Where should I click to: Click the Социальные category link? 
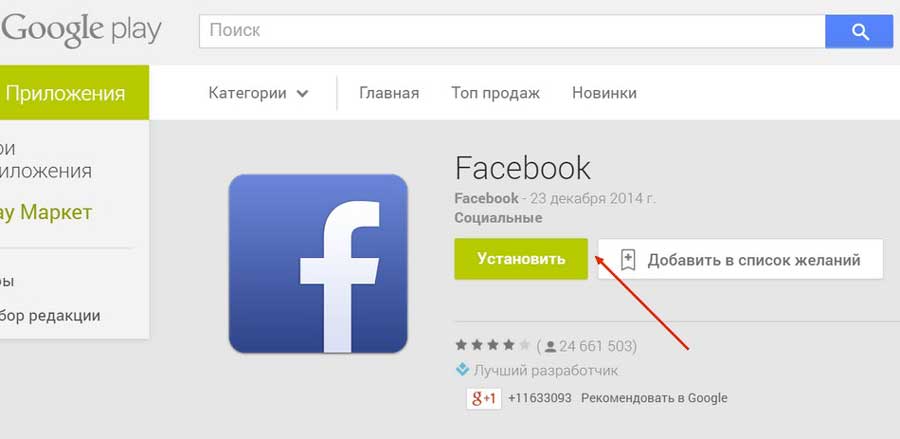[x=498, y=218]
